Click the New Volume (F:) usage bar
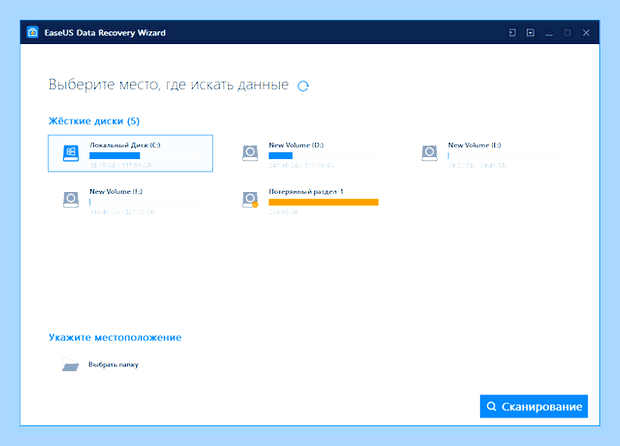620x446 pixels. tap(144, 202)
